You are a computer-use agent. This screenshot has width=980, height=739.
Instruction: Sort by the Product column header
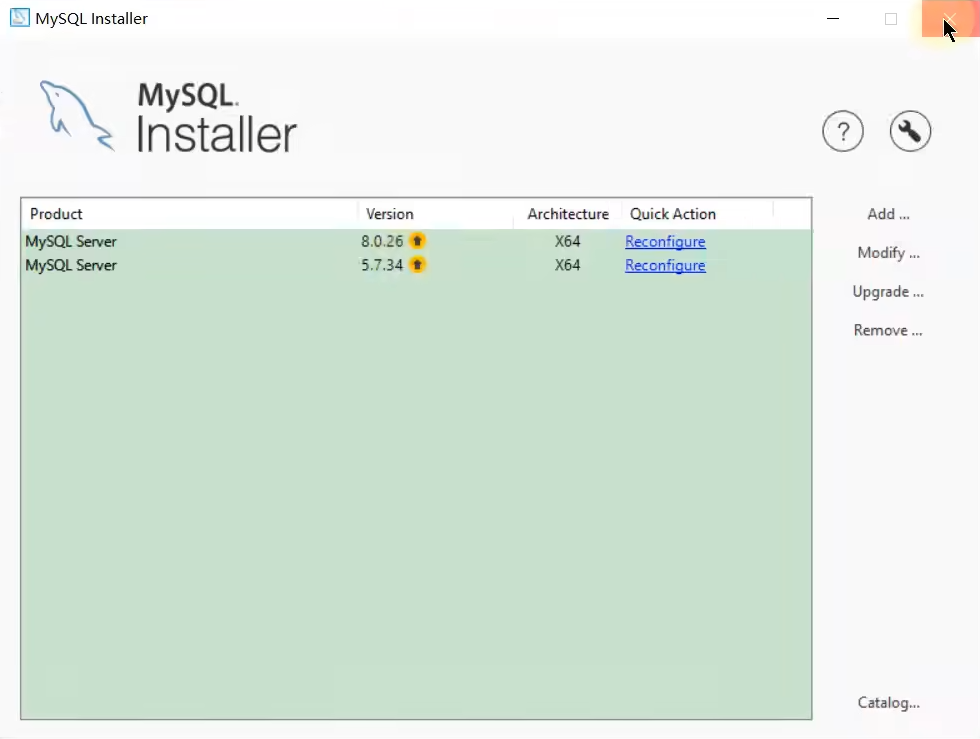coord(189,214)
